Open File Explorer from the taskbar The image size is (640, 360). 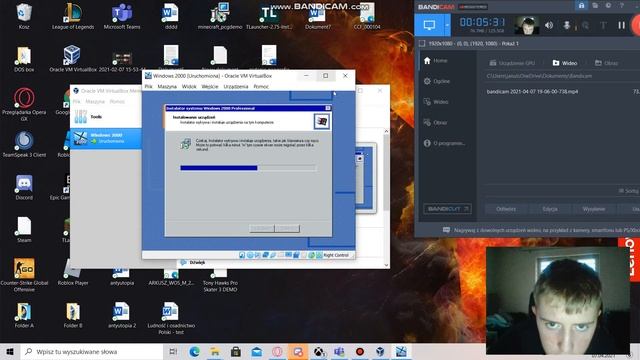coord(215,351)
